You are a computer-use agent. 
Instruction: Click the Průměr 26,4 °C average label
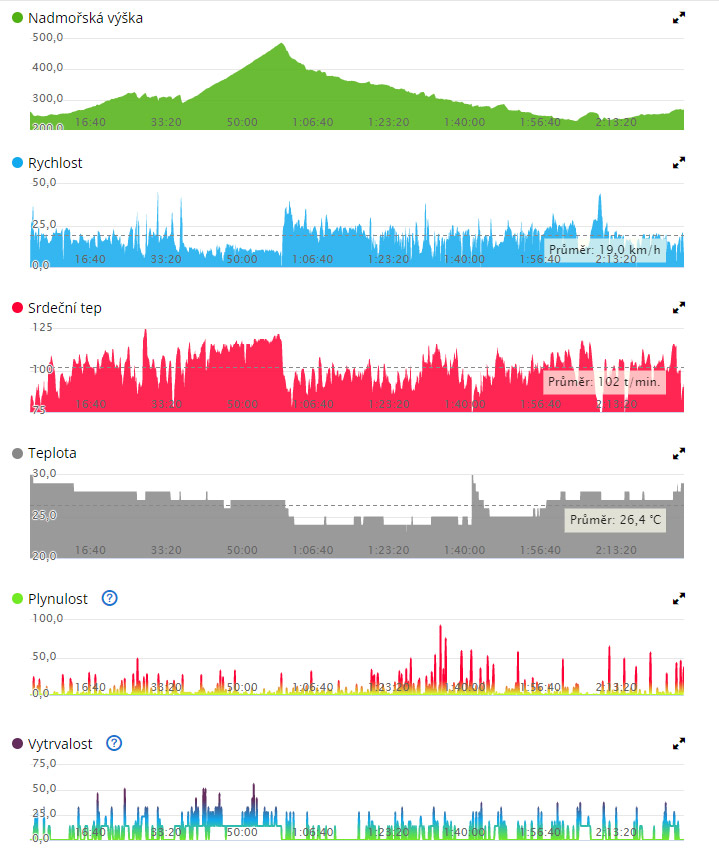click(615, 520)
